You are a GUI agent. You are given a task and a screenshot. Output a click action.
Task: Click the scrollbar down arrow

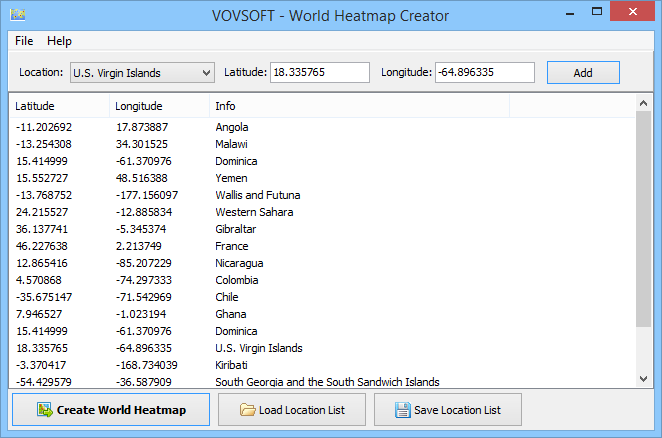[x=643, y=379]
